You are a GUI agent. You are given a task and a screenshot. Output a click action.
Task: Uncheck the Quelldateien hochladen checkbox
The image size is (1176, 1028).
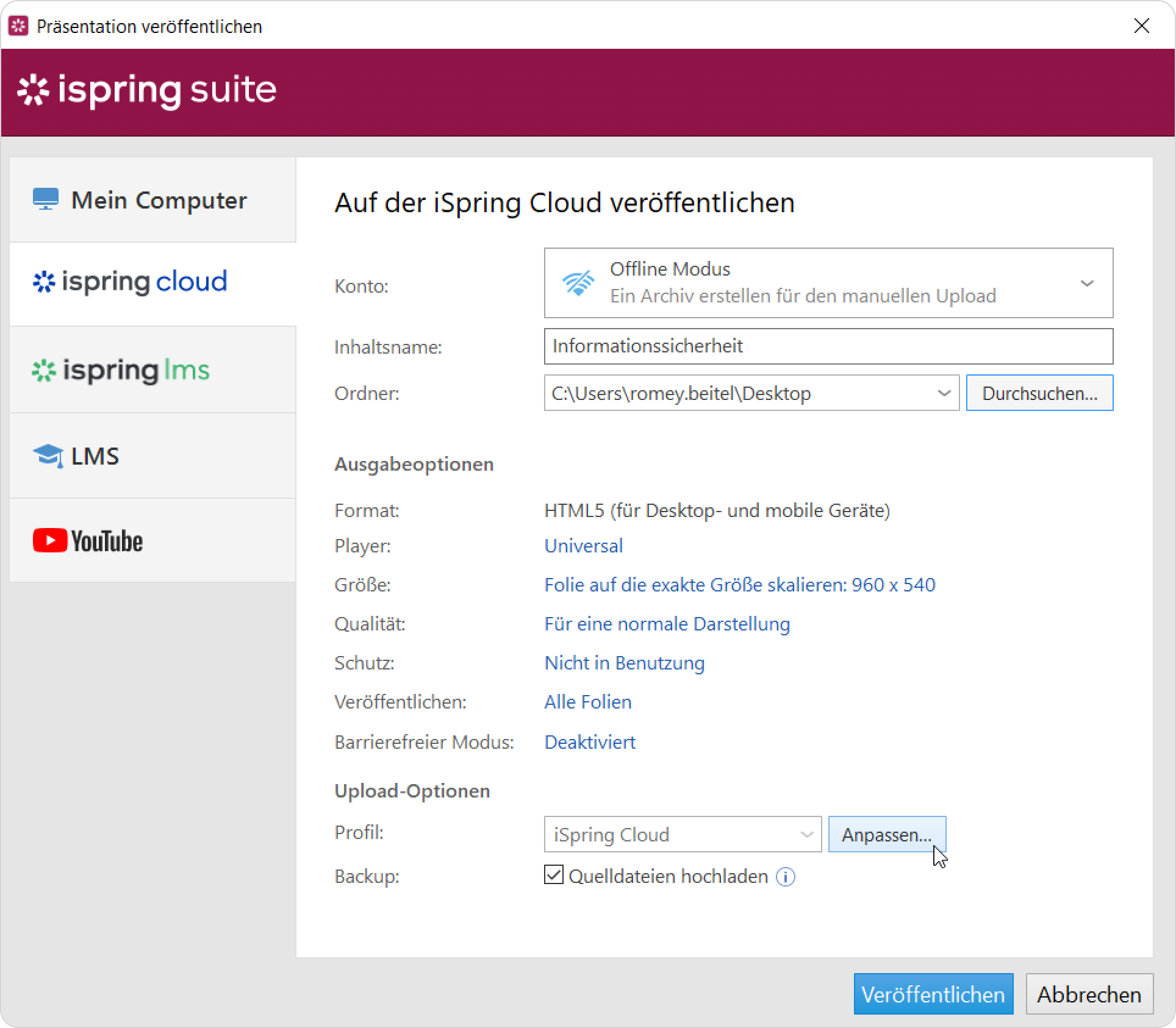[554, 875]
